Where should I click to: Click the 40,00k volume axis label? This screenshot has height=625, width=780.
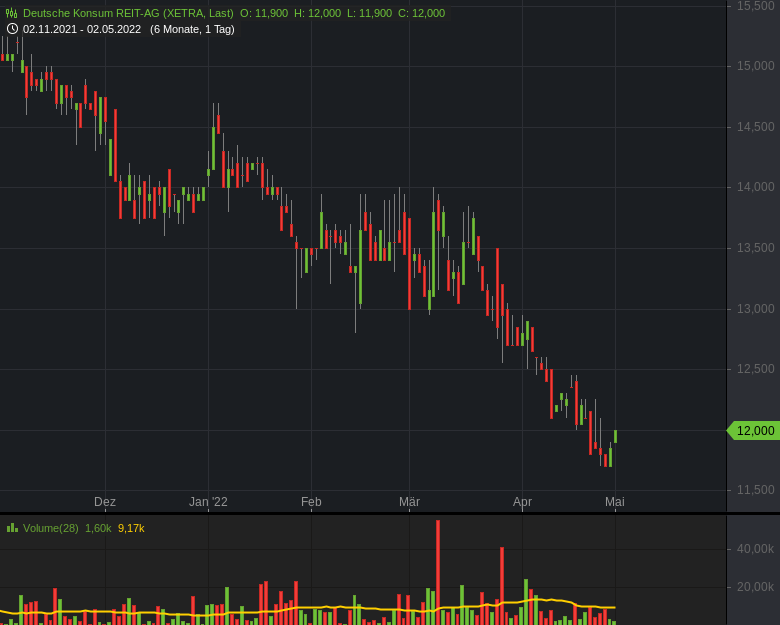(x=756, y=549)
